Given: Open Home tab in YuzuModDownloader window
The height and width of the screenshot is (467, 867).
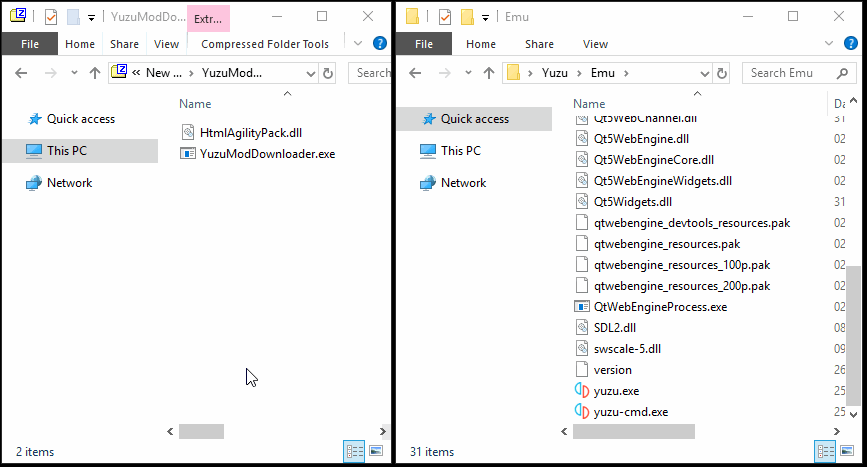Looking at the screenshot, I should 80,44.
